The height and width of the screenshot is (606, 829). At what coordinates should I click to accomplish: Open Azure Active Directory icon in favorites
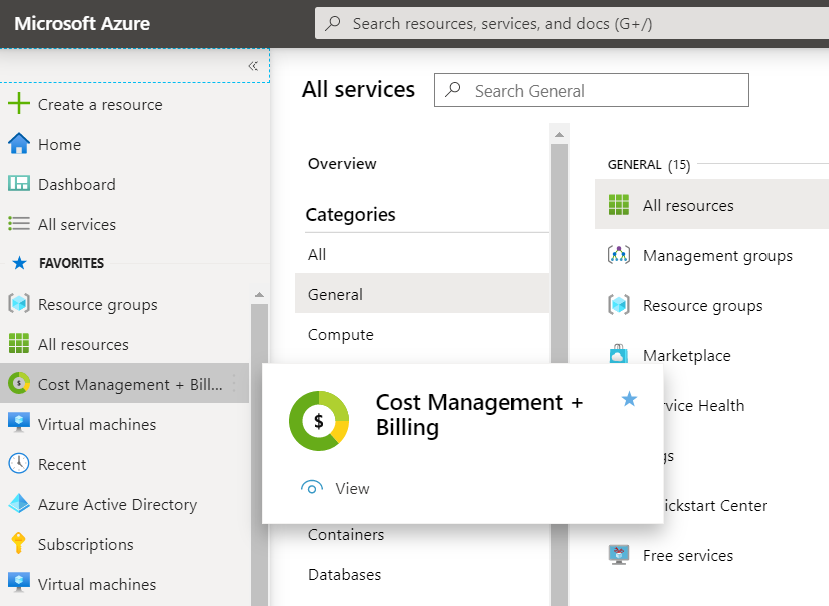point(18,504)
